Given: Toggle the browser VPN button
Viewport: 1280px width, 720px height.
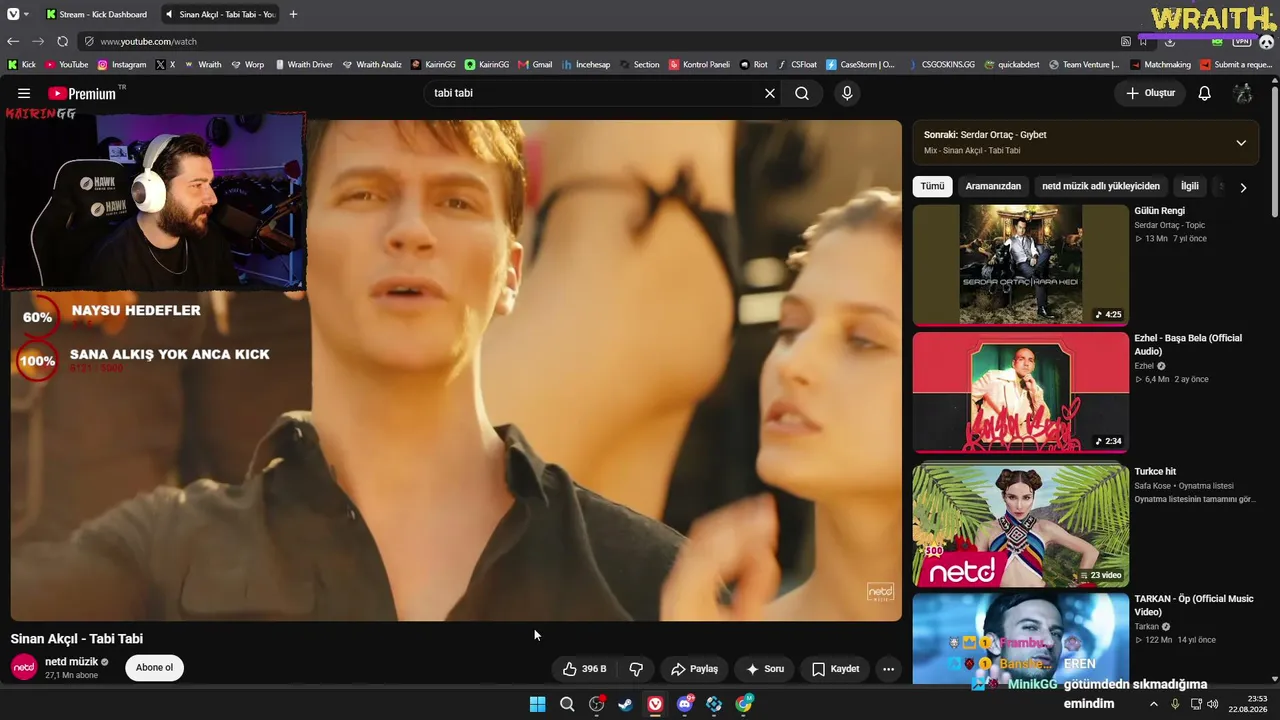Looking at the screenshot, I should [1242, 41].
